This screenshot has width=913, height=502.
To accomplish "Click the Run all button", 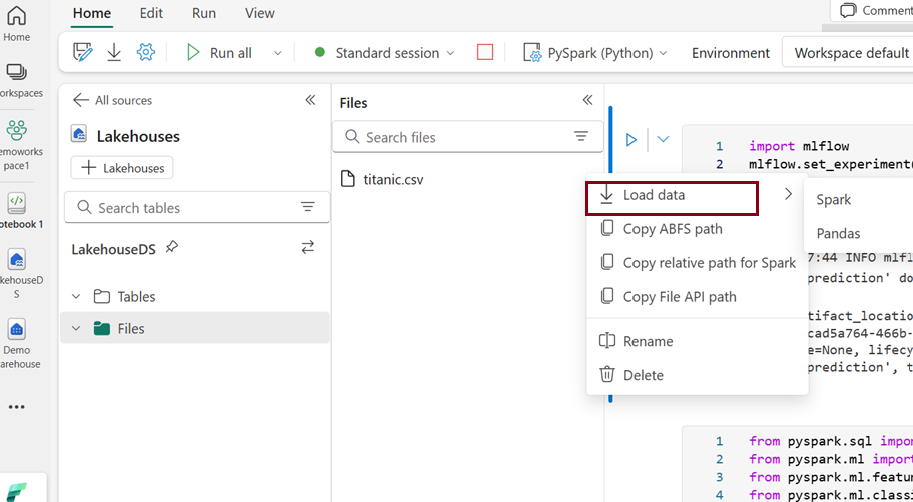I will 219,53.
